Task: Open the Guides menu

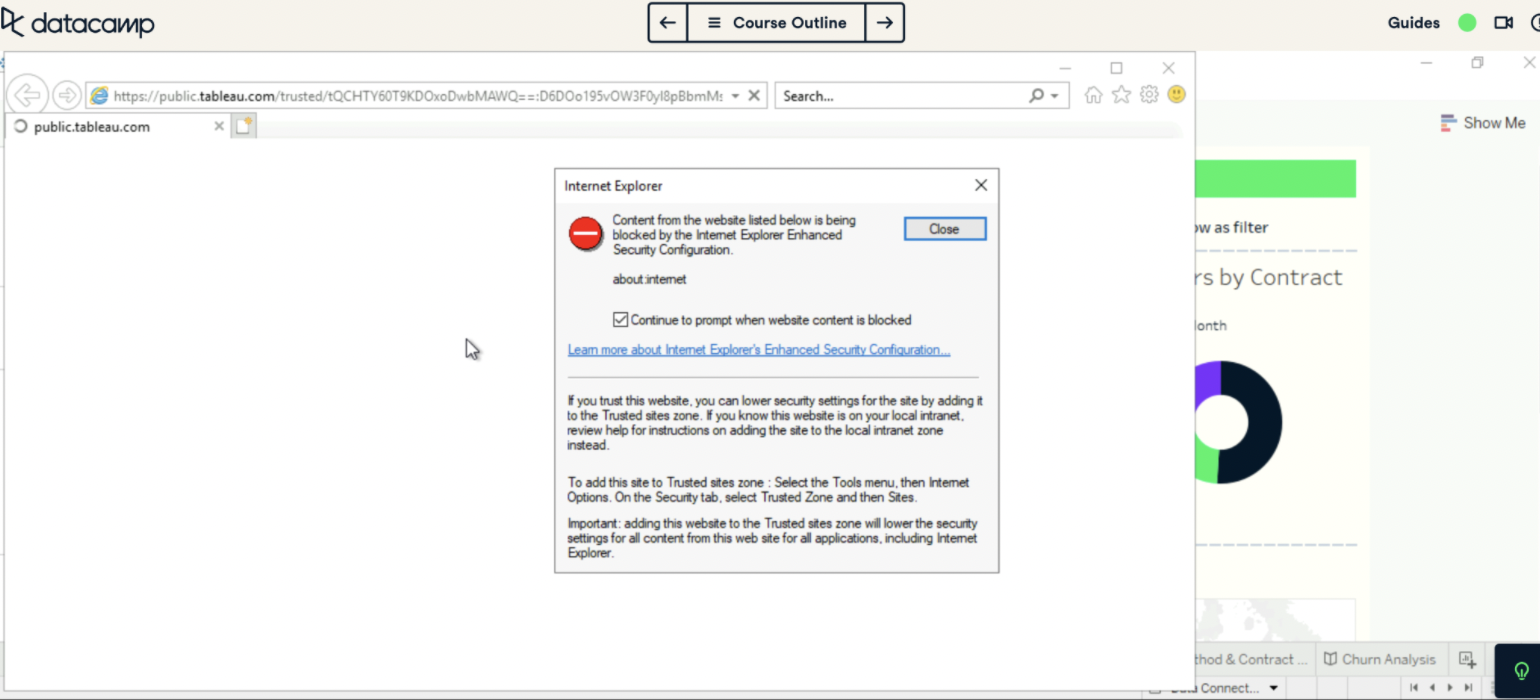Action: coord(1413,23)
